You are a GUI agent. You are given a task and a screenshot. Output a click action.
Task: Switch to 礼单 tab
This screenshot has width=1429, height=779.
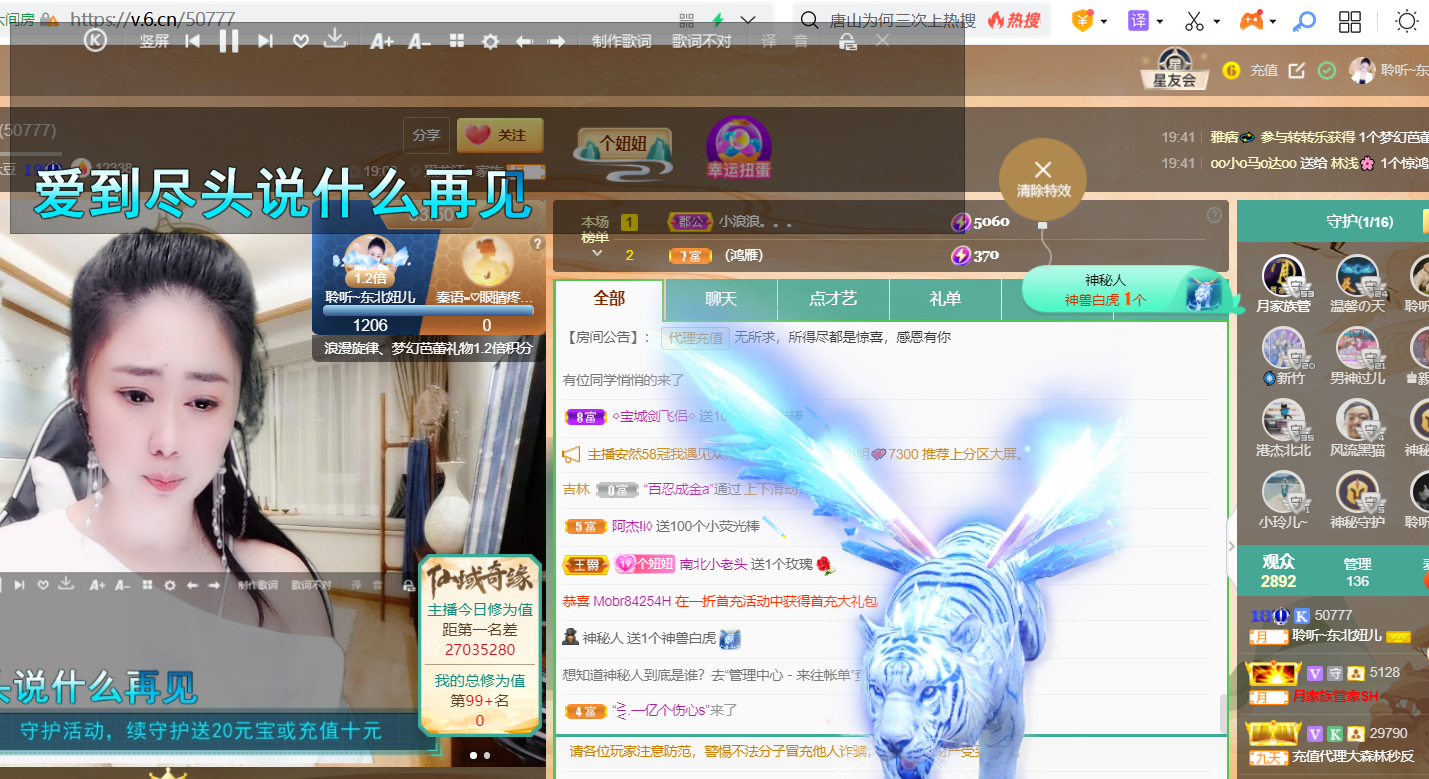coord(945,299)
